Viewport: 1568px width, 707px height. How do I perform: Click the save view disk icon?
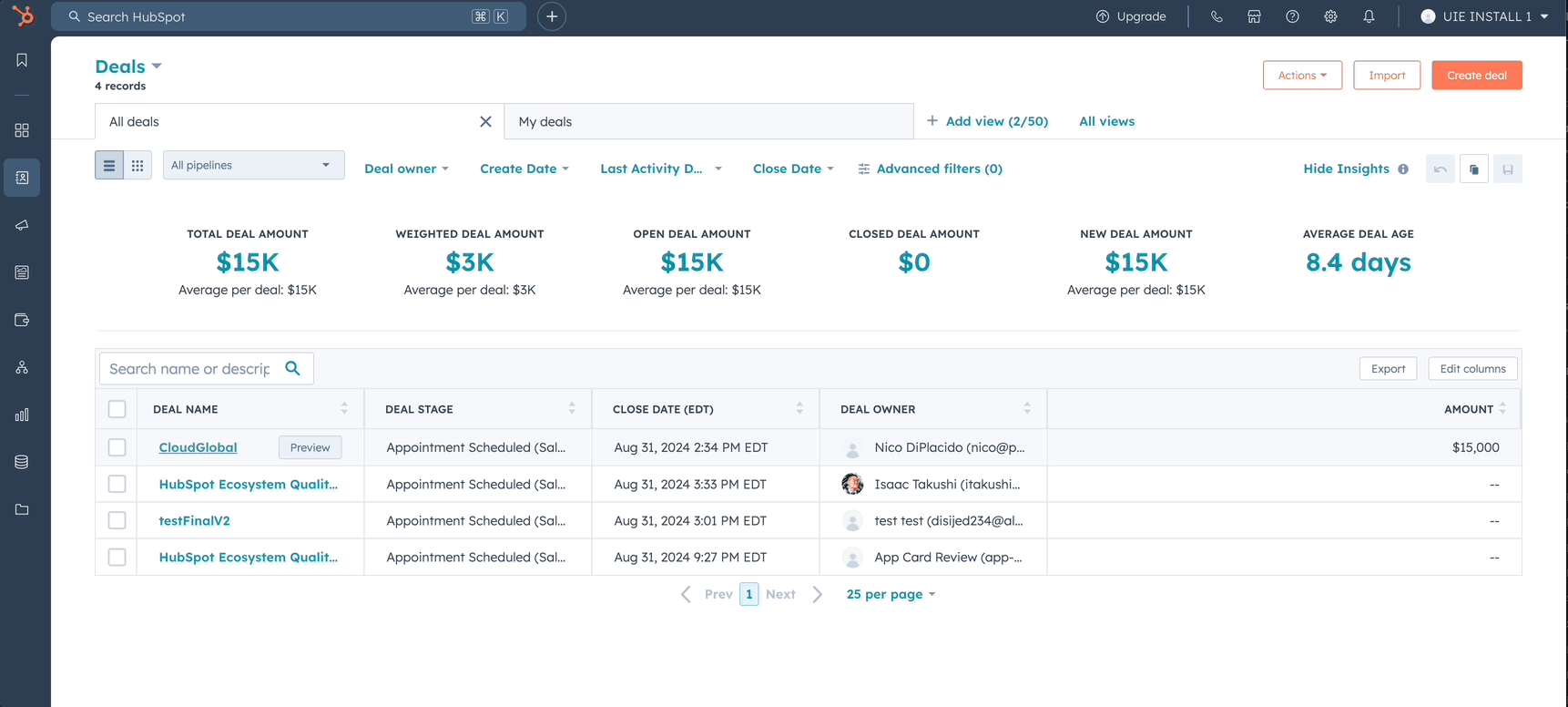pos(1508,169)
